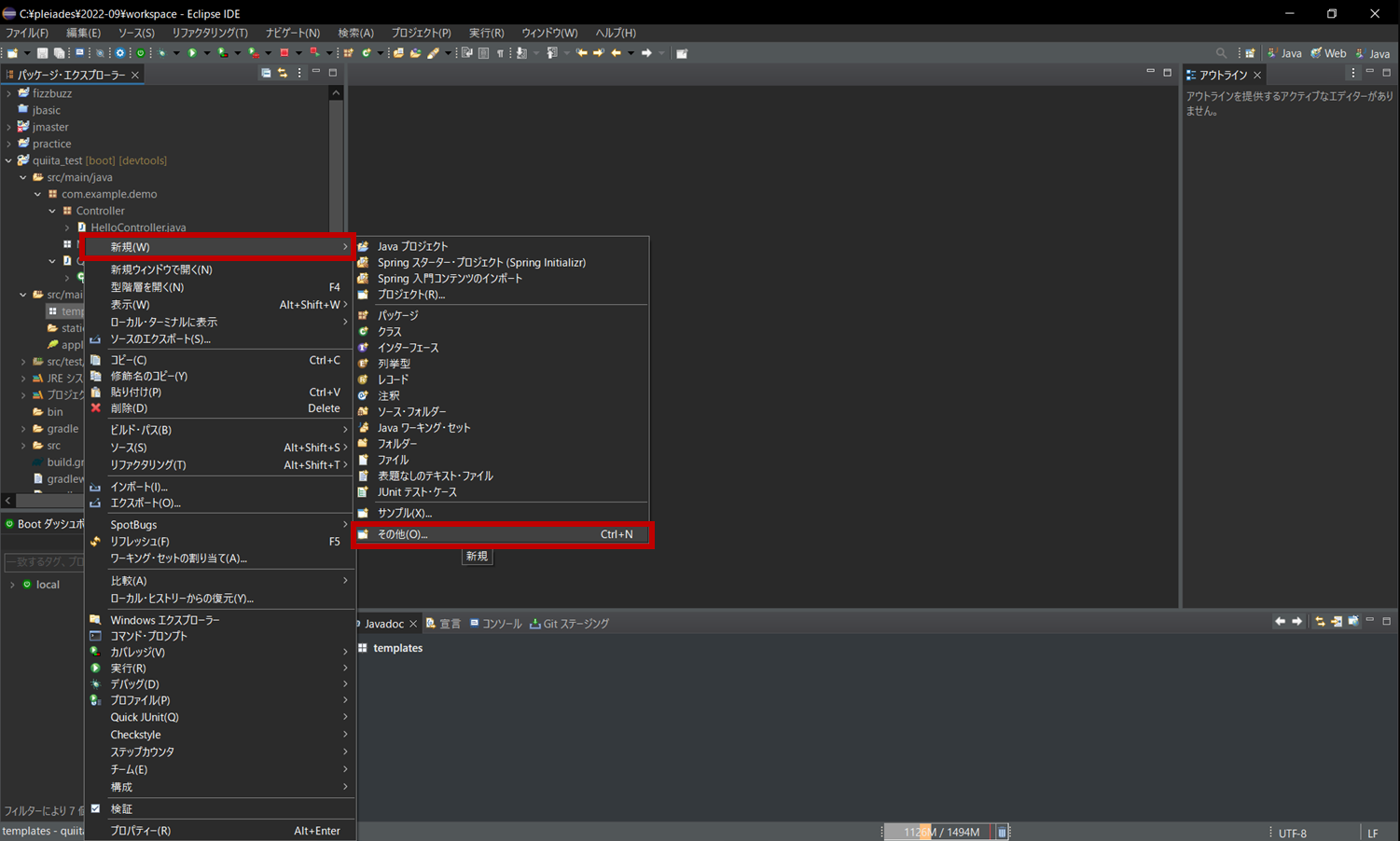The height and width of the screenshot is (841, 1400).
Task: Click the red Stop square toolbar icon
Action: coord(284,53)
